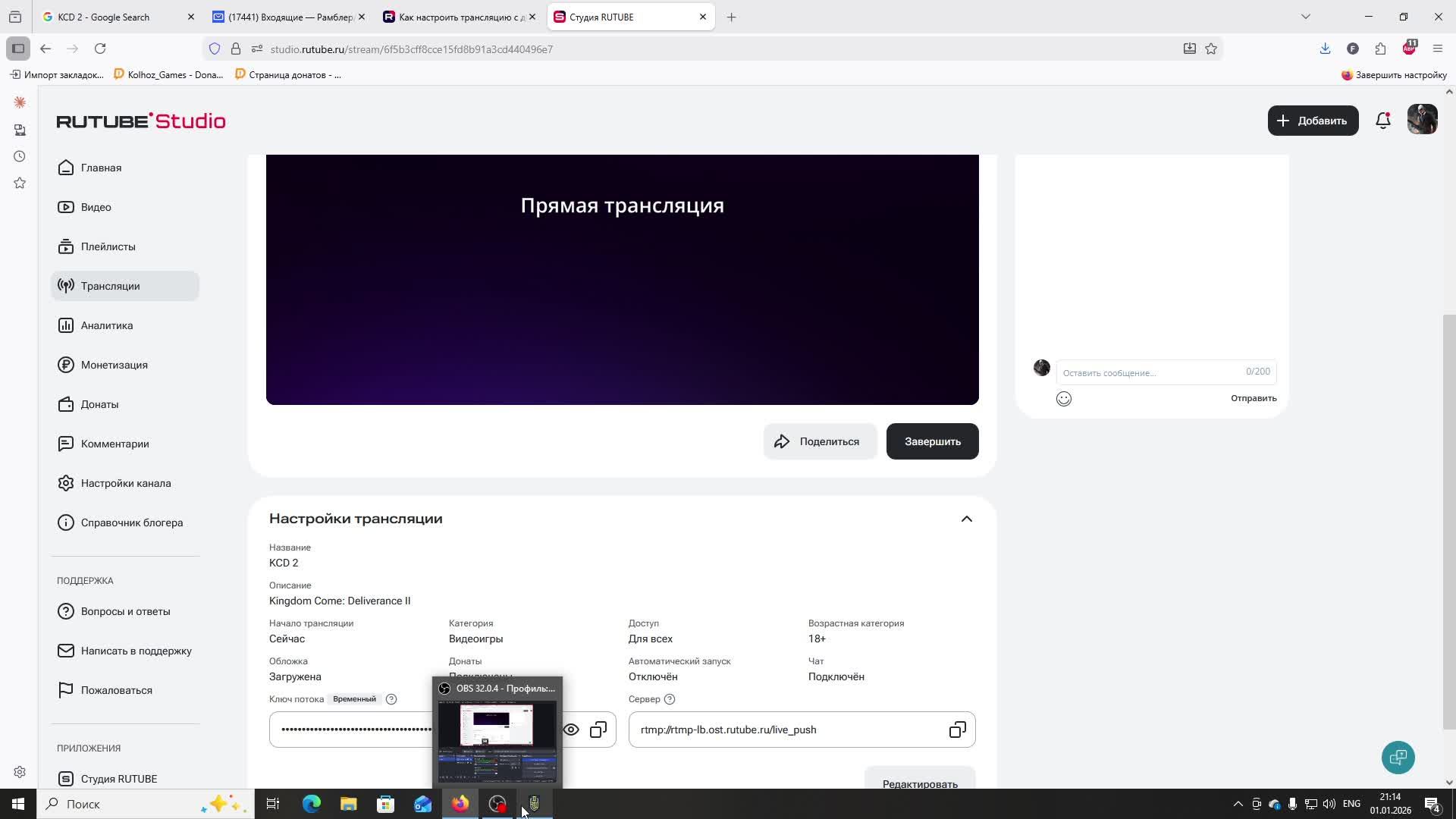The width and height of the screenshot is (1456, 819).
Task: Click the OBS window preview thumbnail
Action: pos(497,741)
